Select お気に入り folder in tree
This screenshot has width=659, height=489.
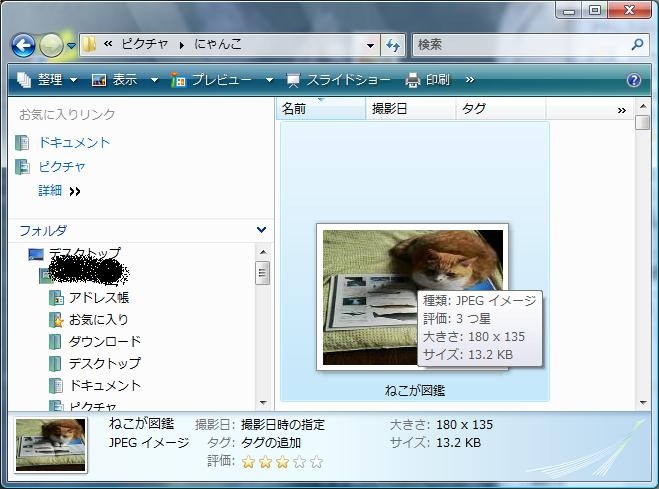tap(99, 320)
